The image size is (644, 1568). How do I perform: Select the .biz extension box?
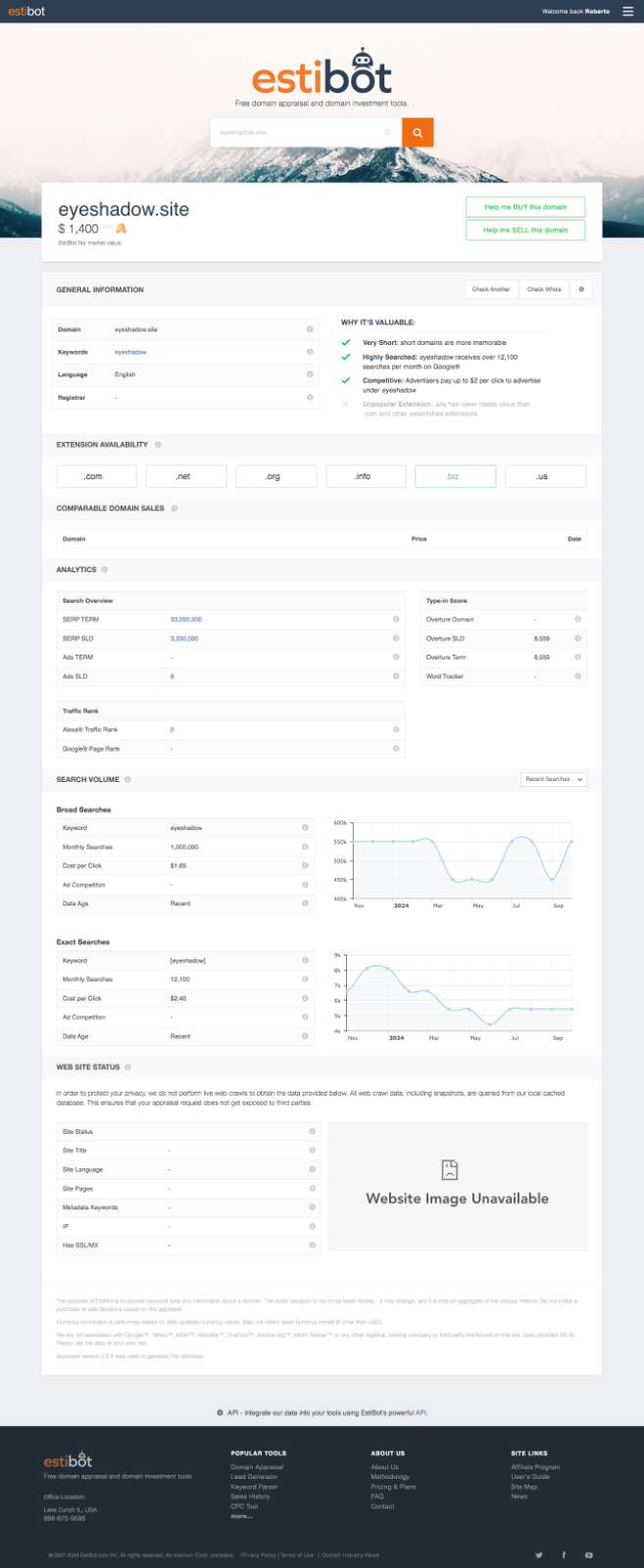click(x=452, y=476)
